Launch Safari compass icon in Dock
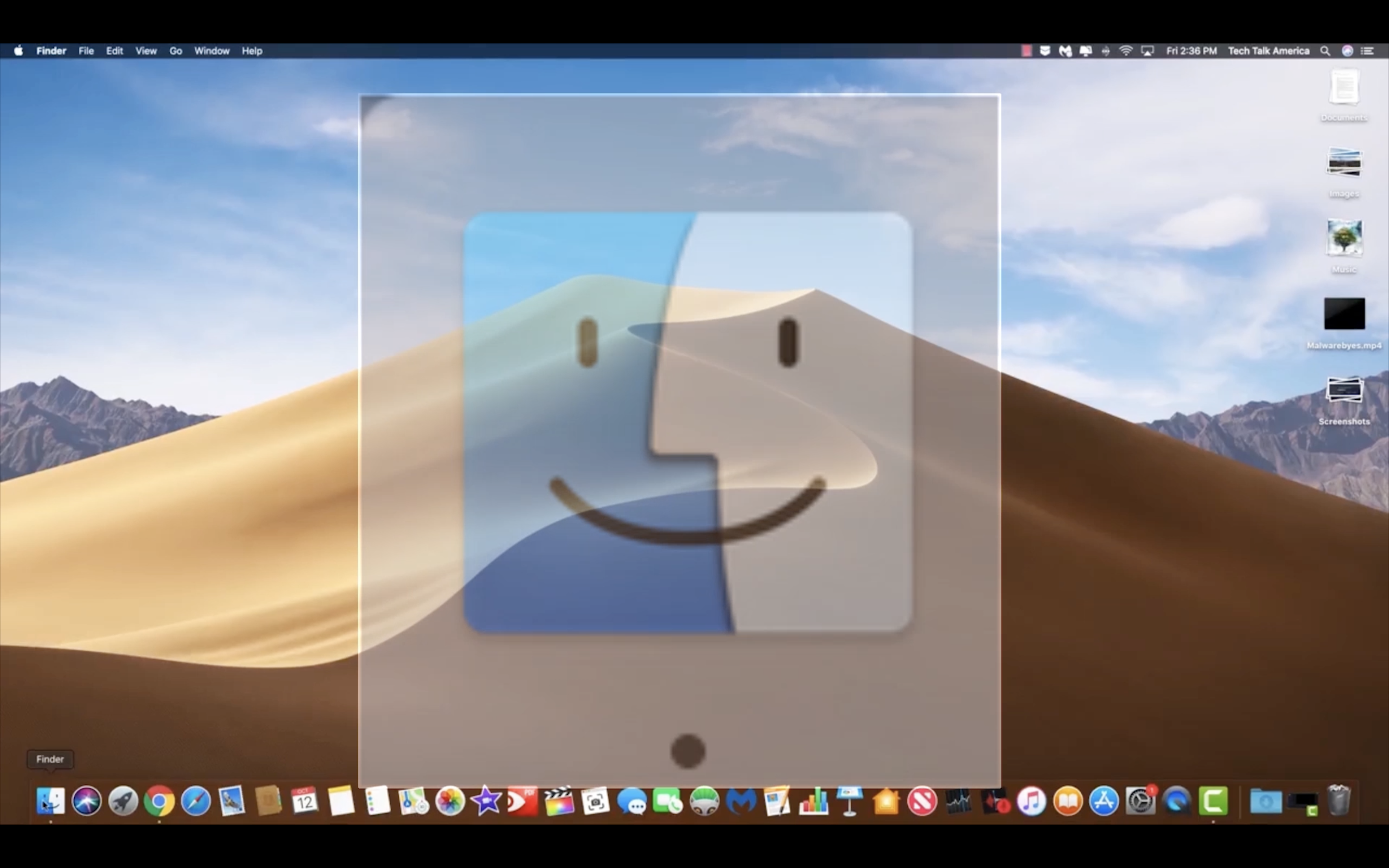Screen dimensions: 1389x868 point(196,801)
